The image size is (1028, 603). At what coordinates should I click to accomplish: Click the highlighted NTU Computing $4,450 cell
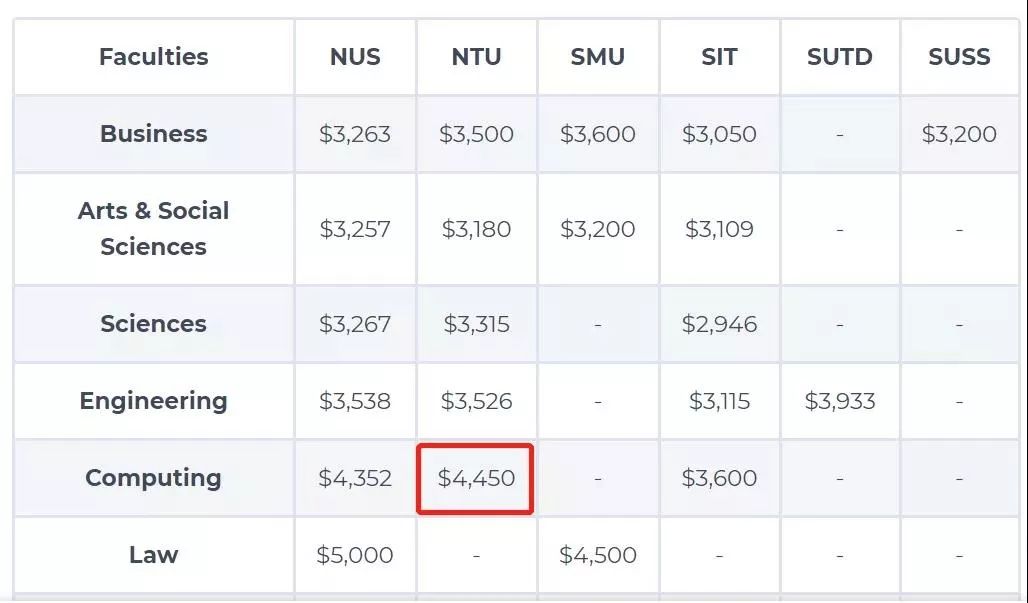[476, 478]
